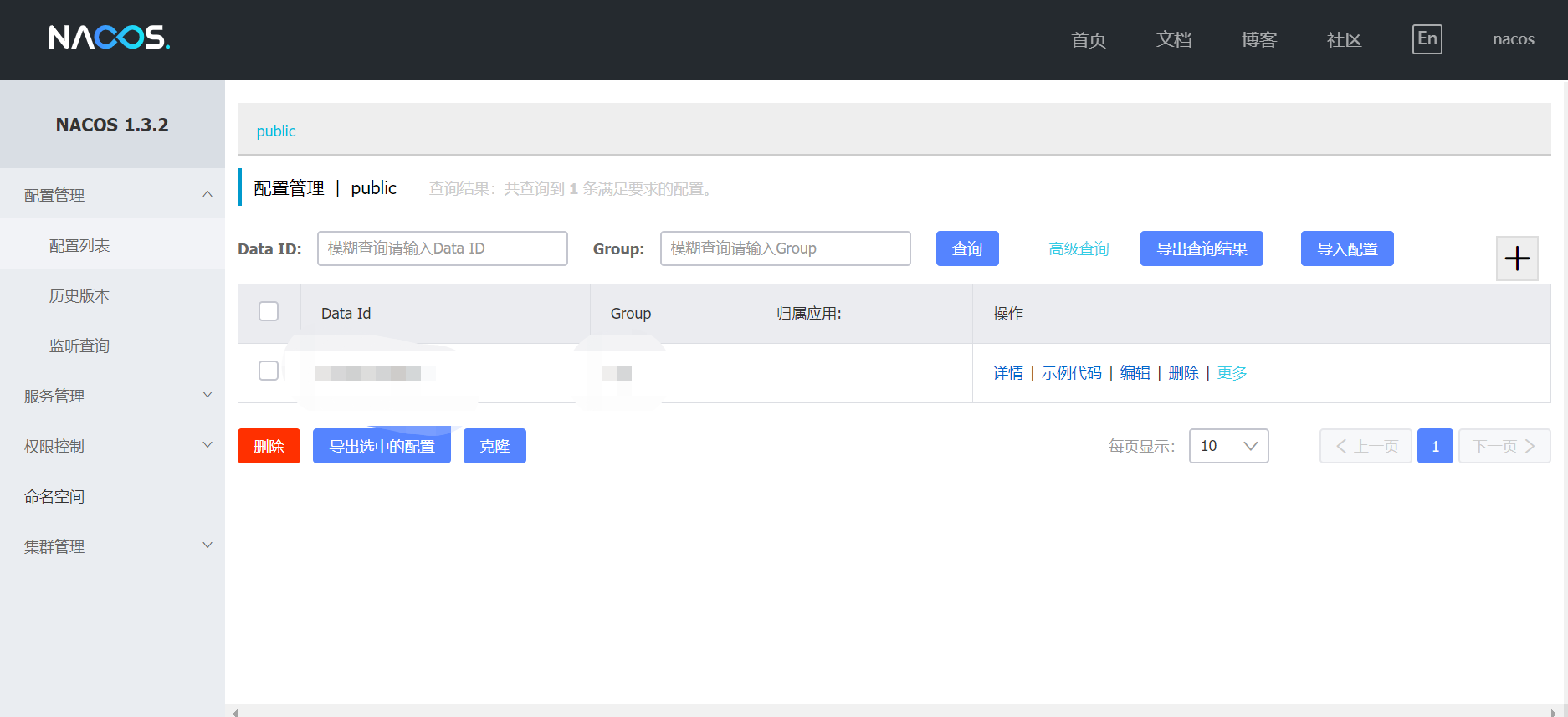This screenshot has height=717, width=1568.
Task: Click the red 删除 button below table
Action: [269, 446]
